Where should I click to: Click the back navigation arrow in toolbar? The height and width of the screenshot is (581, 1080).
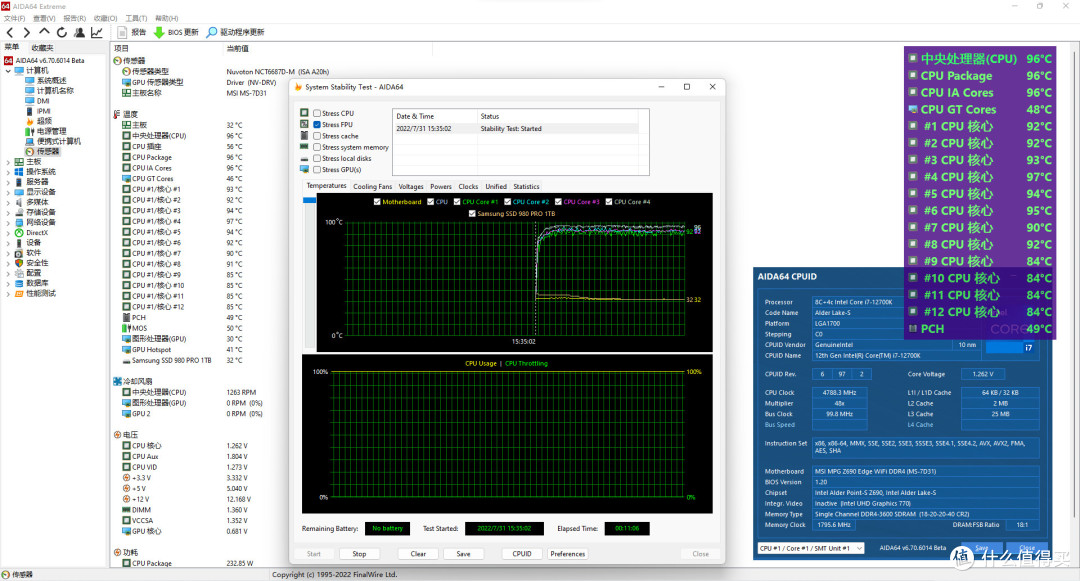(10, 32)
